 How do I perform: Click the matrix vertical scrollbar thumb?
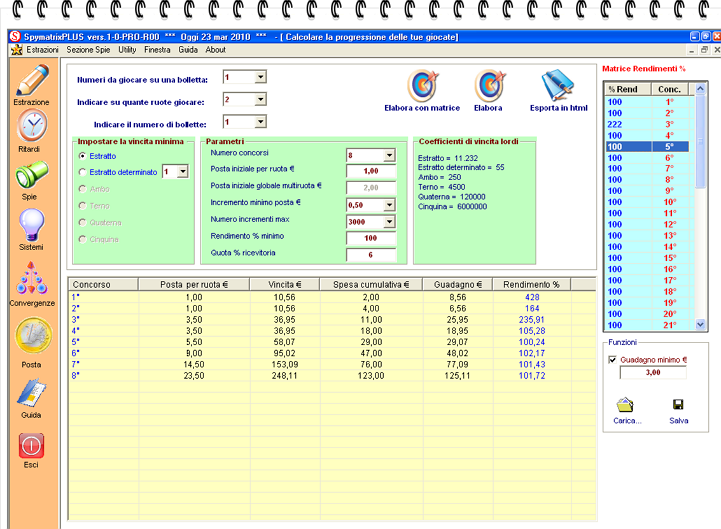tap(700, 141)
